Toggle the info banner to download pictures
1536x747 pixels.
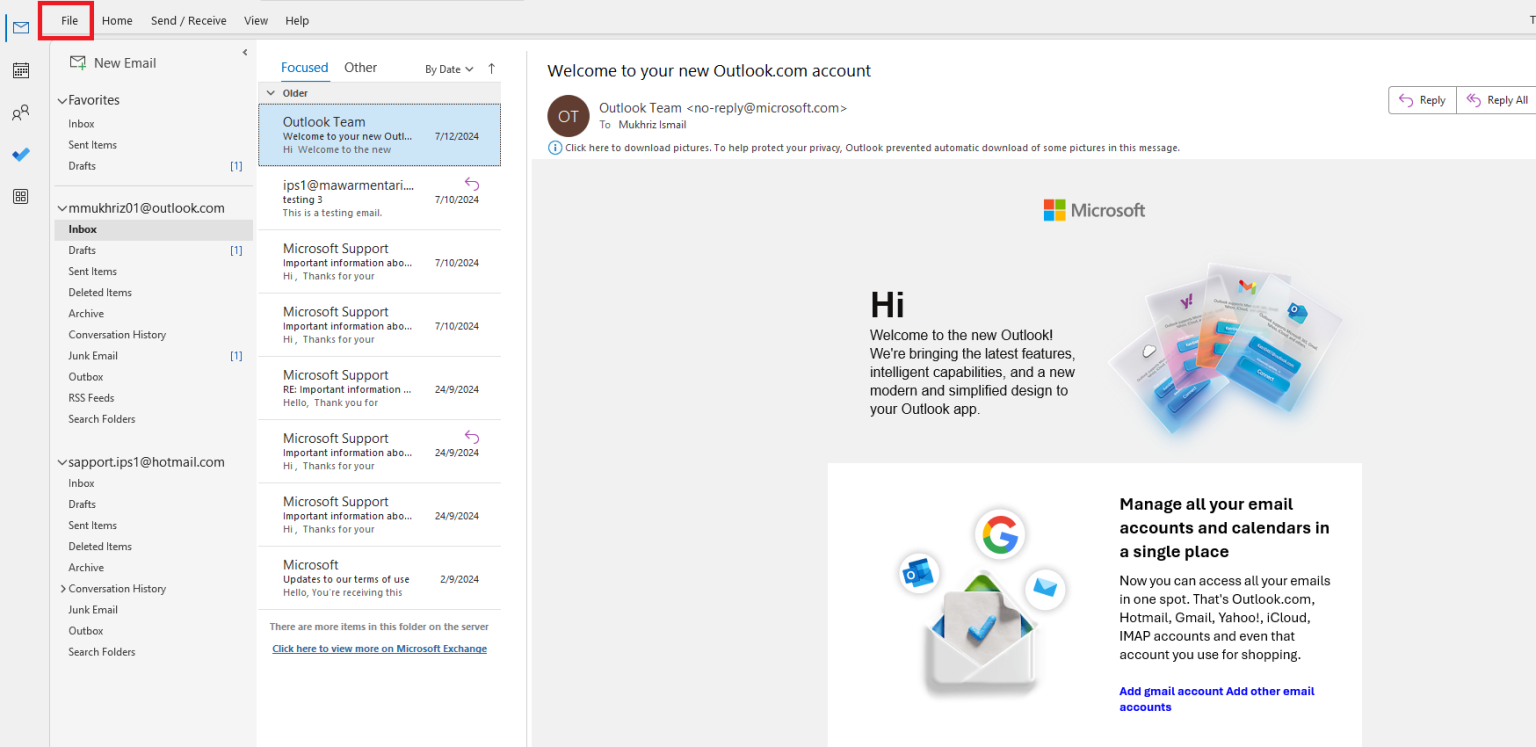pos(554,147)
